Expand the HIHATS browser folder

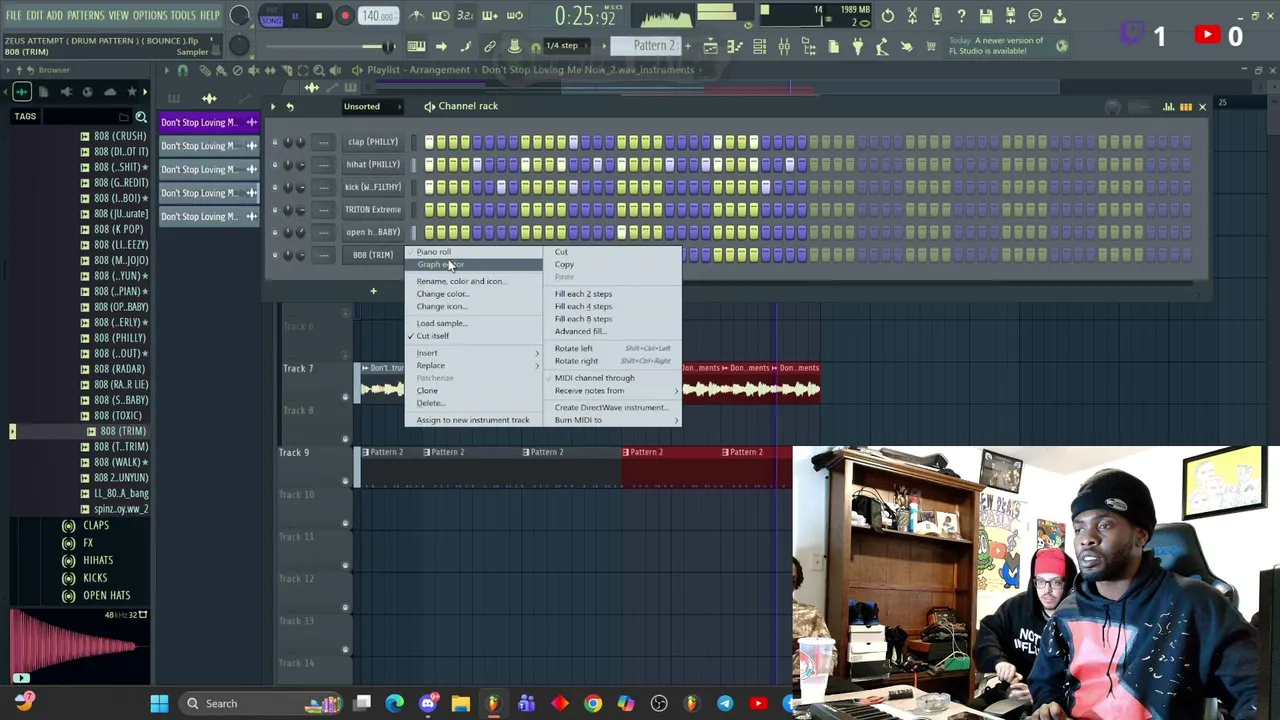(98, 561)
